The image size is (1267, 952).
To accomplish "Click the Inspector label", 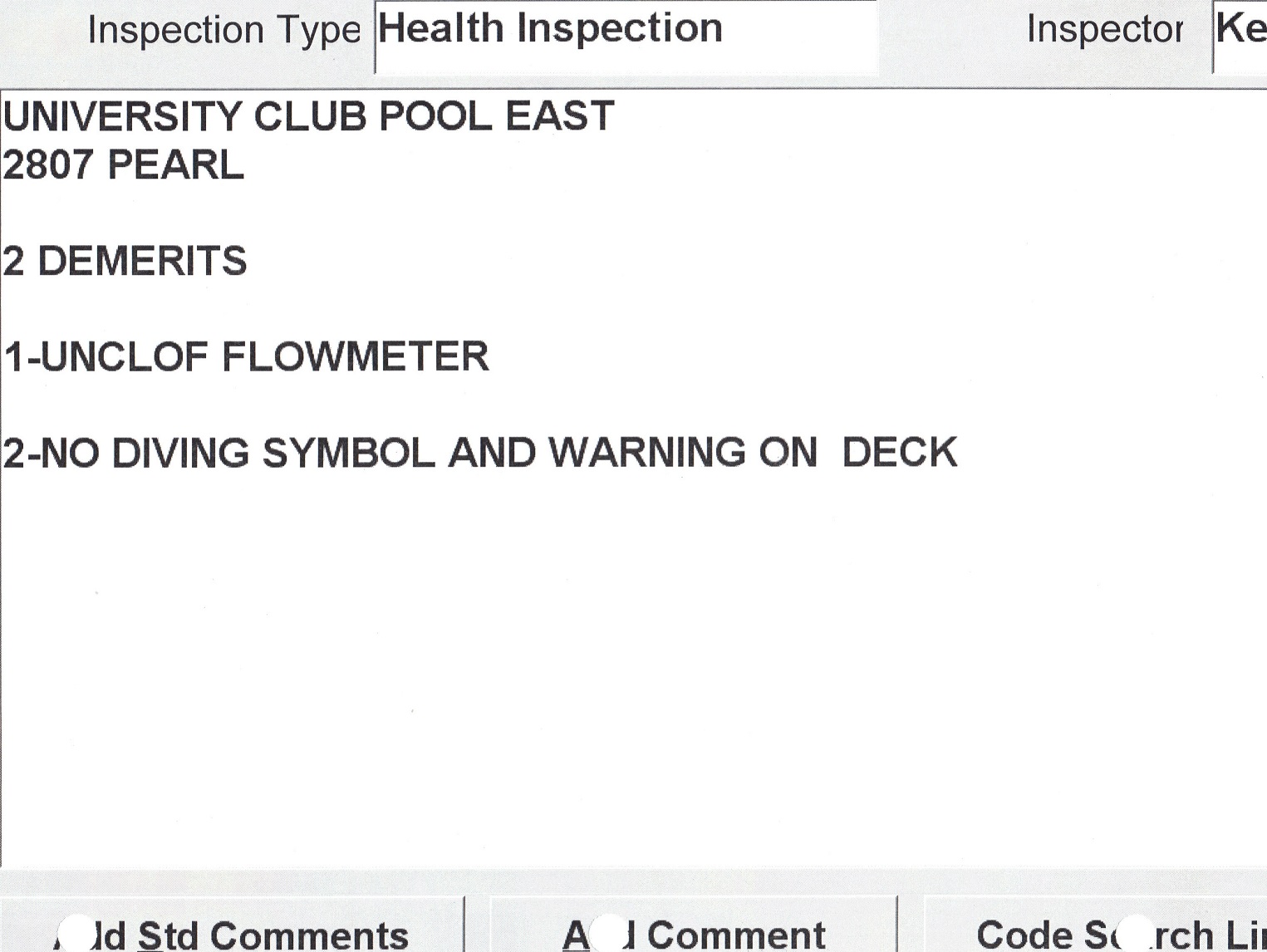I will click(1105, 30).
